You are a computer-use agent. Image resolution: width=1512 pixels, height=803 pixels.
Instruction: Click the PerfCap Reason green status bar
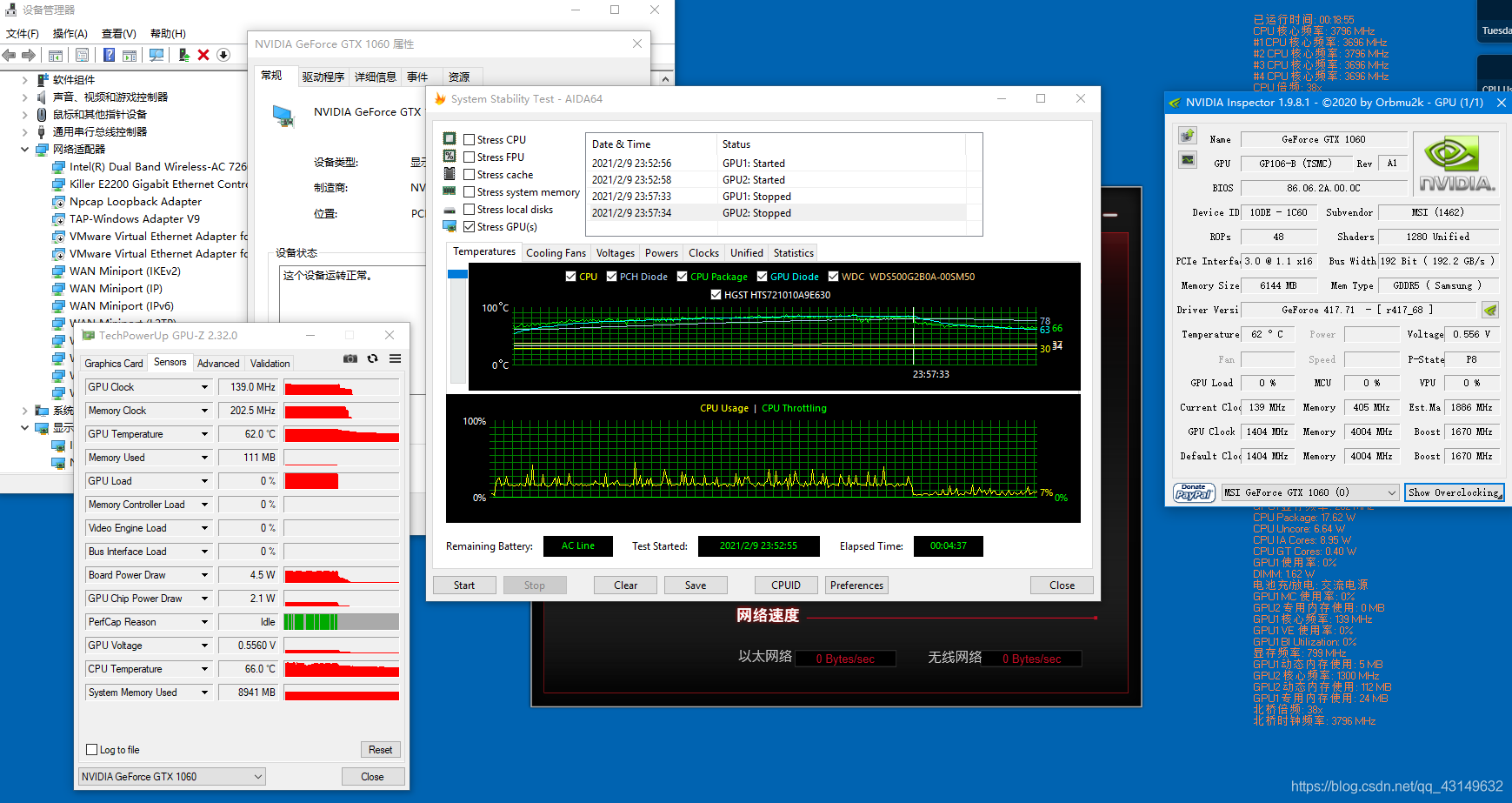[342, 622]
